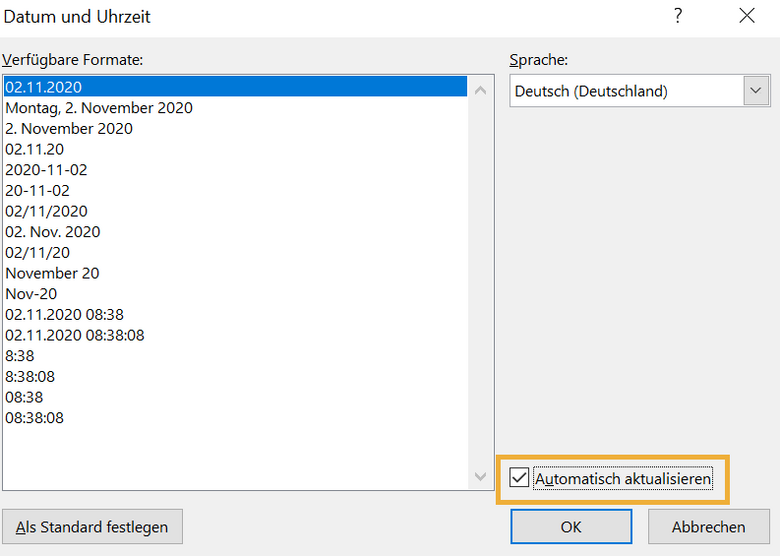Select the format November 20

click(235, 273)
